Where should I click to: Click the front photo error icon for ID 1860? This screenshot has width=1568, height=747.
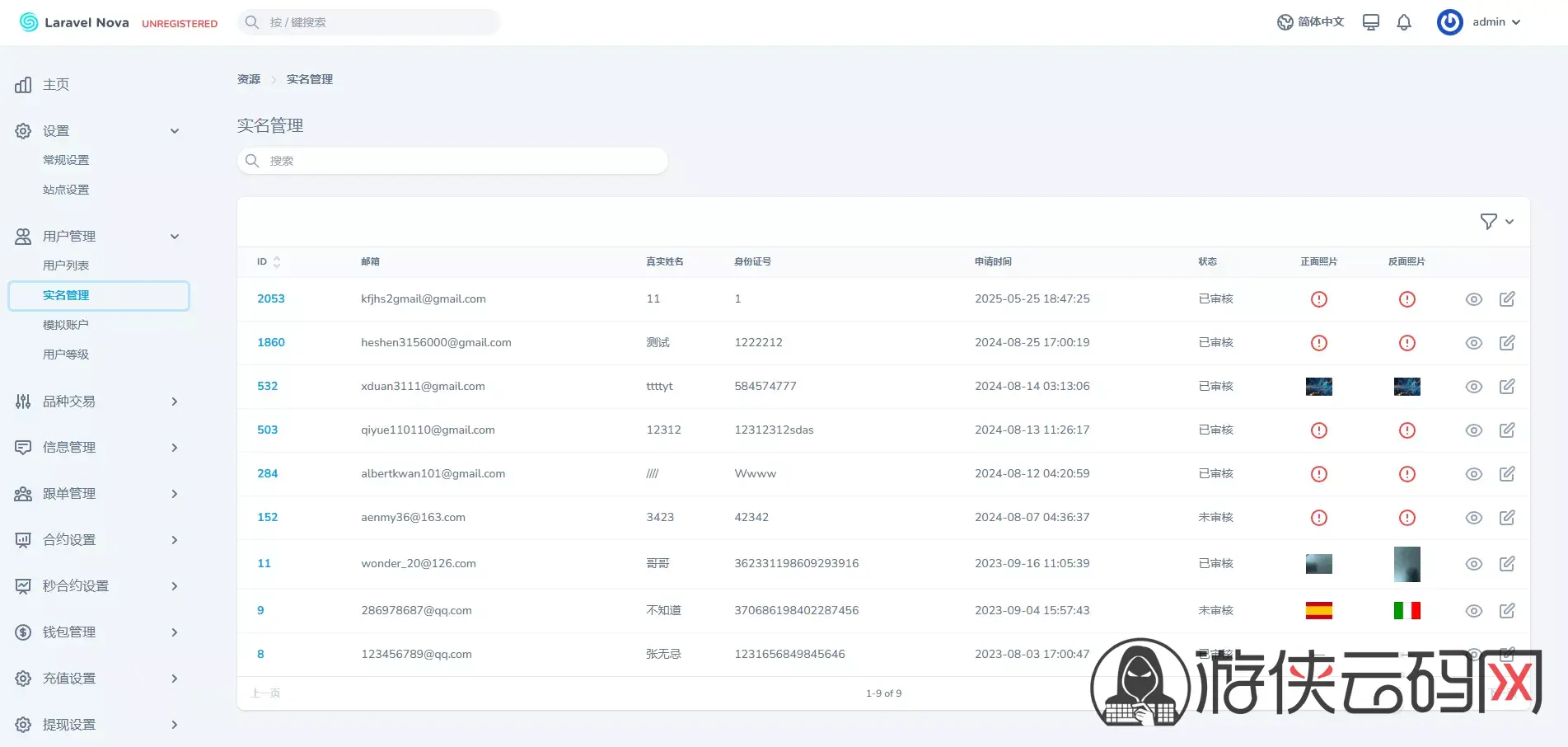coord(1318,343)
